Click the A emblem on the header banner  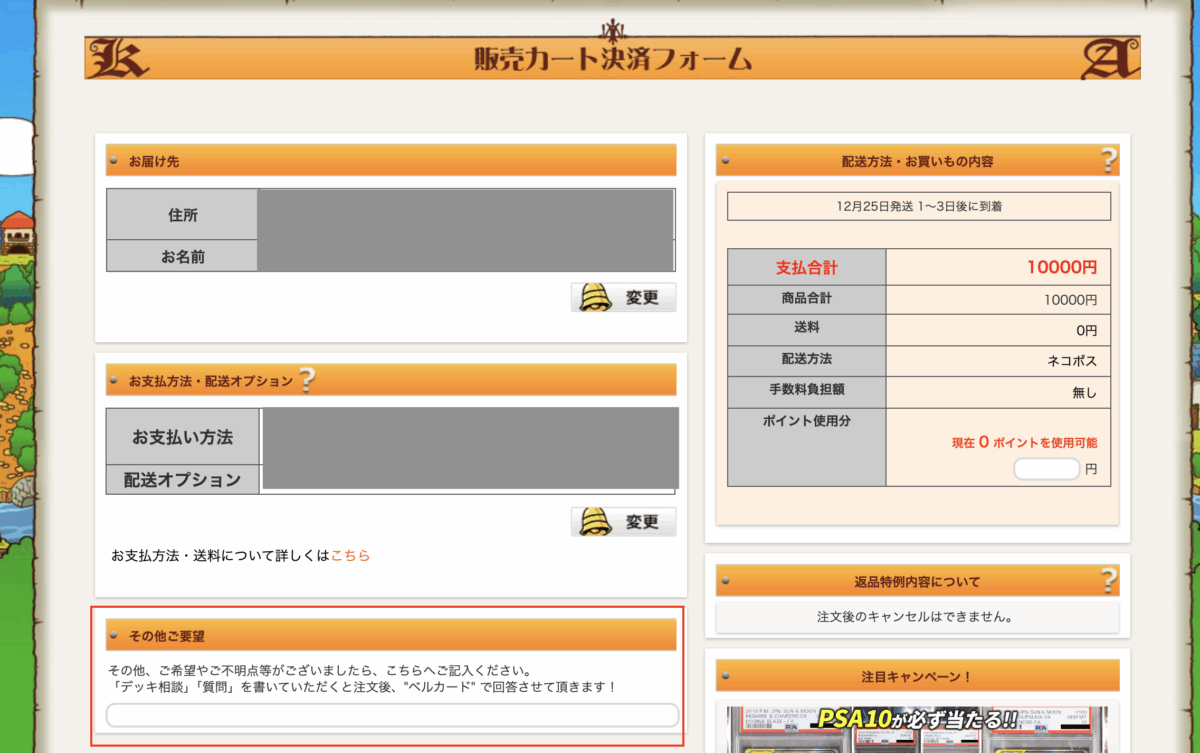1111,60
